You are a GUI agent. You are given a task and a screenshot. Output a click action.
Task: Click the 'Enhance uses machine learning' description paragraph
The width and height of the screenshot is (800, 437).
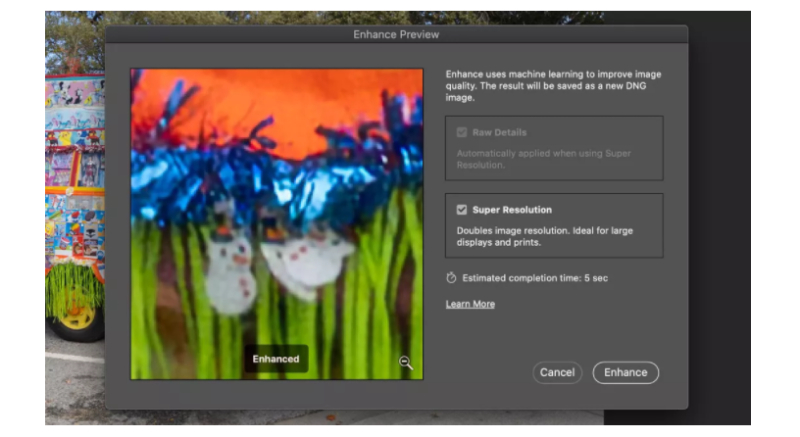click(x=552, y=86)
